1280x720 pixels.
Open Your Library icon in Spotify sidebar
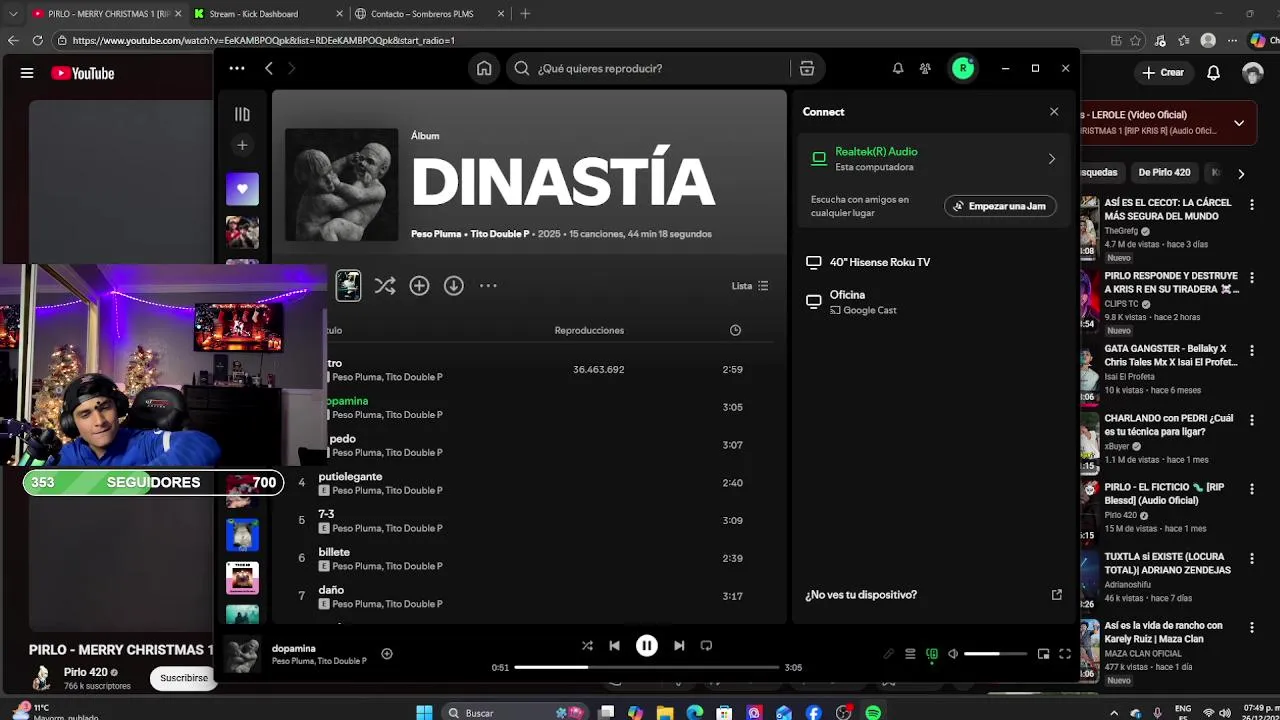[242, 114]
